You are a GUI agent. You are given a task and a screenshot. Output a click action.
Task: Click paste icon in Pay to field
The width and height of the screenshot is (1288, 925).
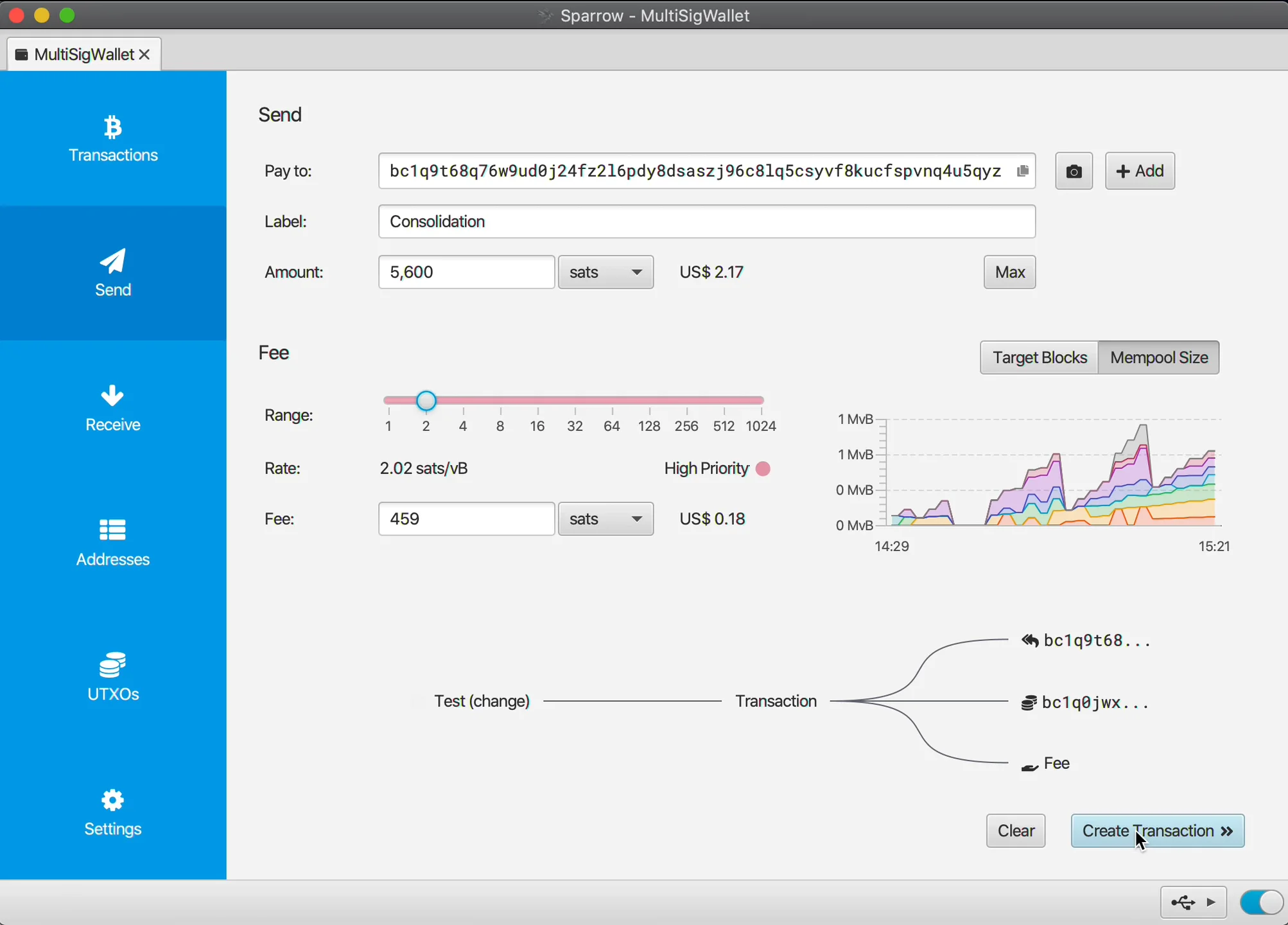pos(1022,171)
